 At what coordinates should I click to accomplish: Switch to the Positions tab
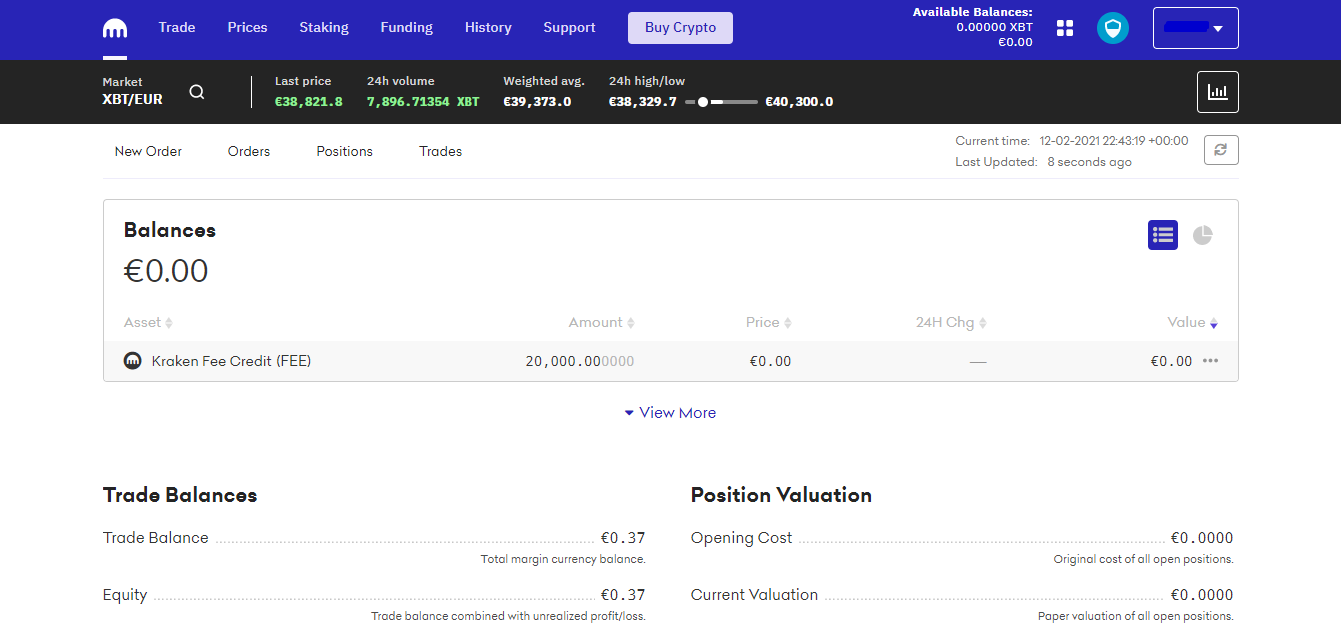coord(344,151)
